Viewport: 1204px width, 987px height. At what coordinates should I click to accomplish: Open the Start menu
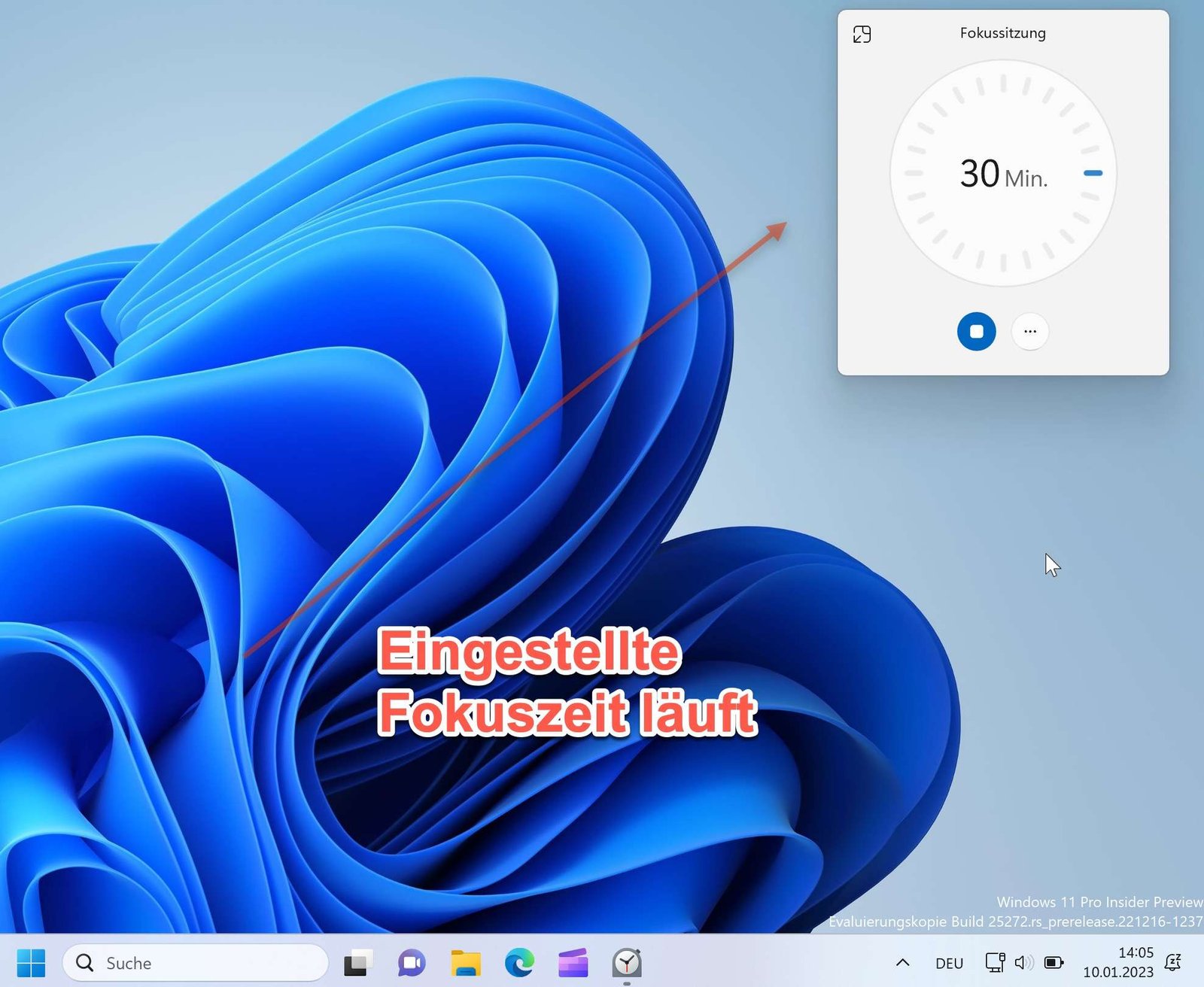[x=32, y=963]
